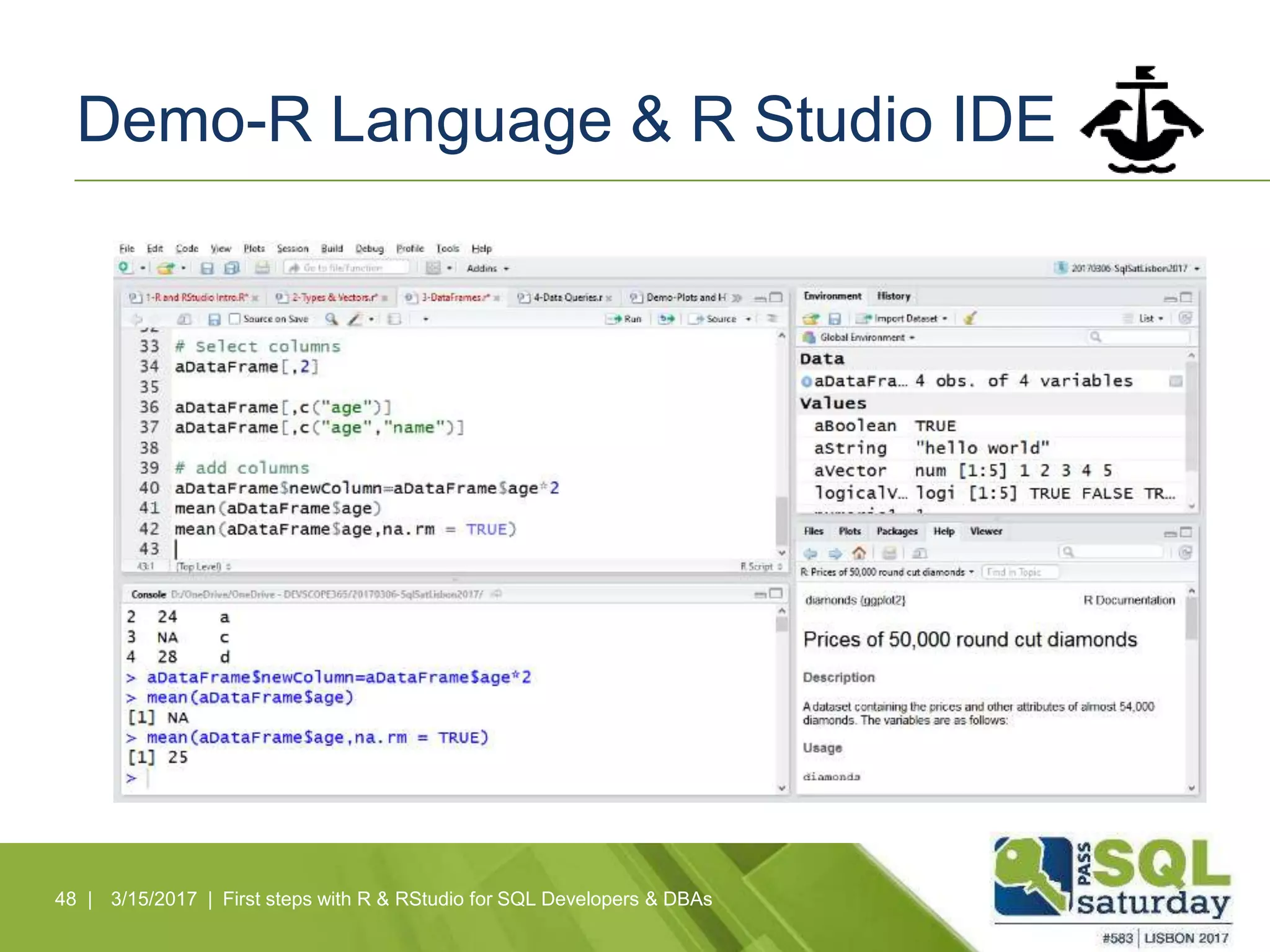Click the source editor vertical scrollbar

[x=782, y=443]
